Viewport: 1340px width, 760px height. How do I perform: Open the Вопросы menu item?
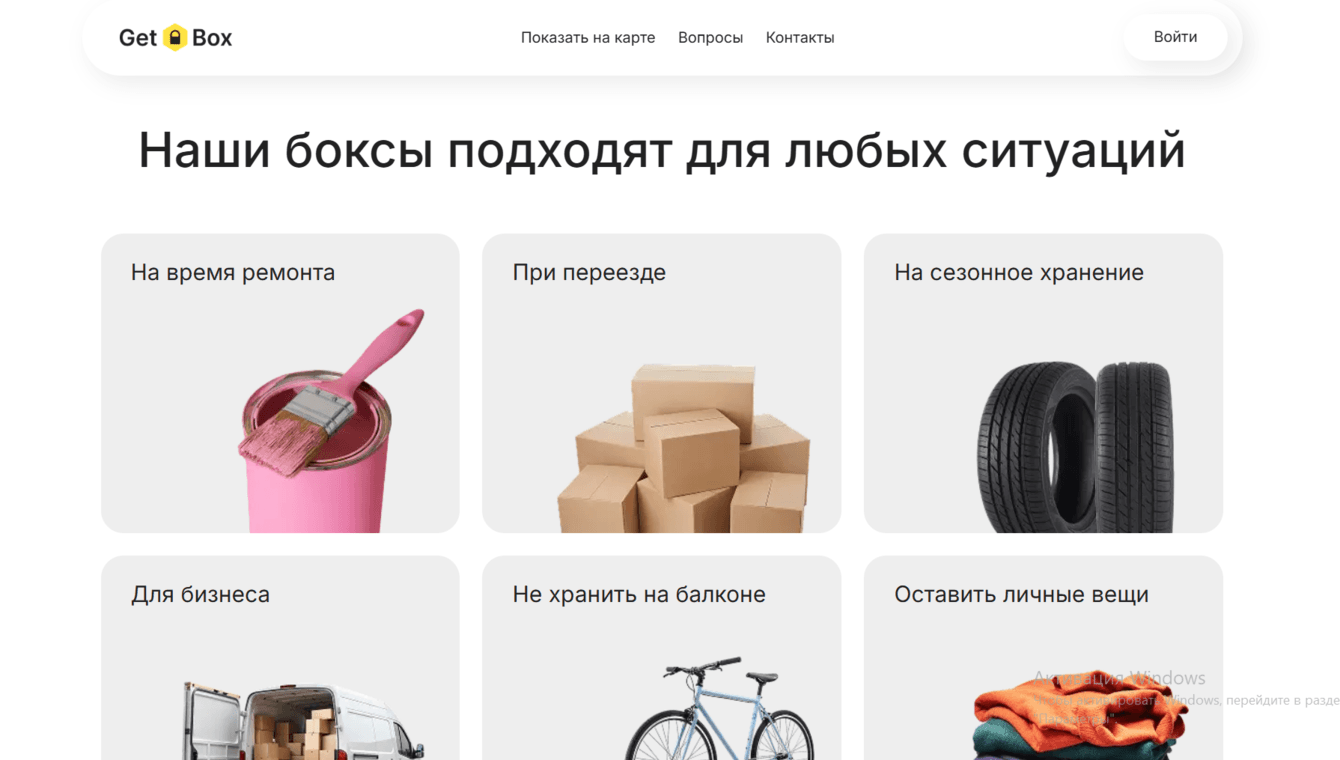[x=710, y=37]
